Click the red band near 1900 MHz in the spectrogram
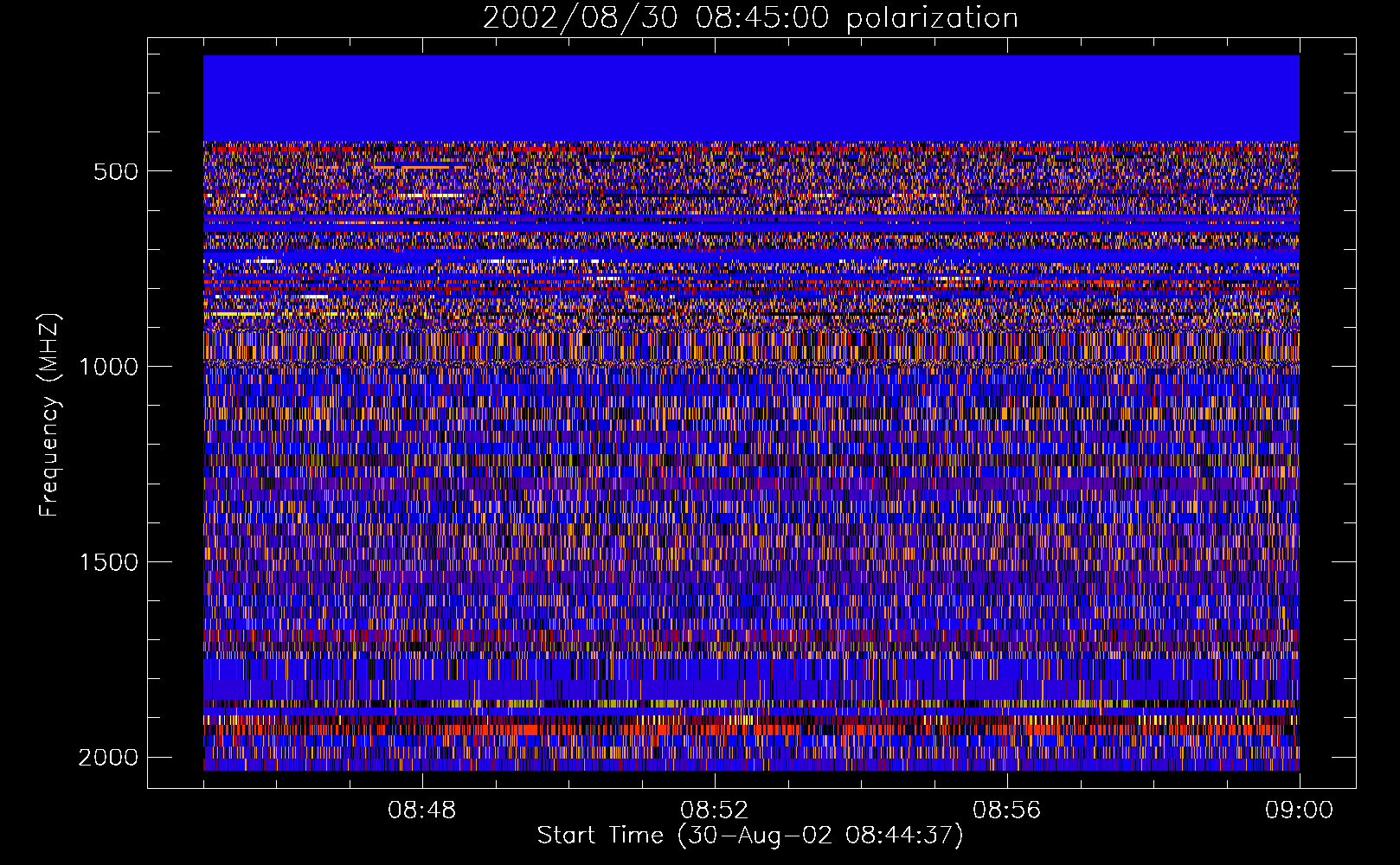 pos(751,729)
